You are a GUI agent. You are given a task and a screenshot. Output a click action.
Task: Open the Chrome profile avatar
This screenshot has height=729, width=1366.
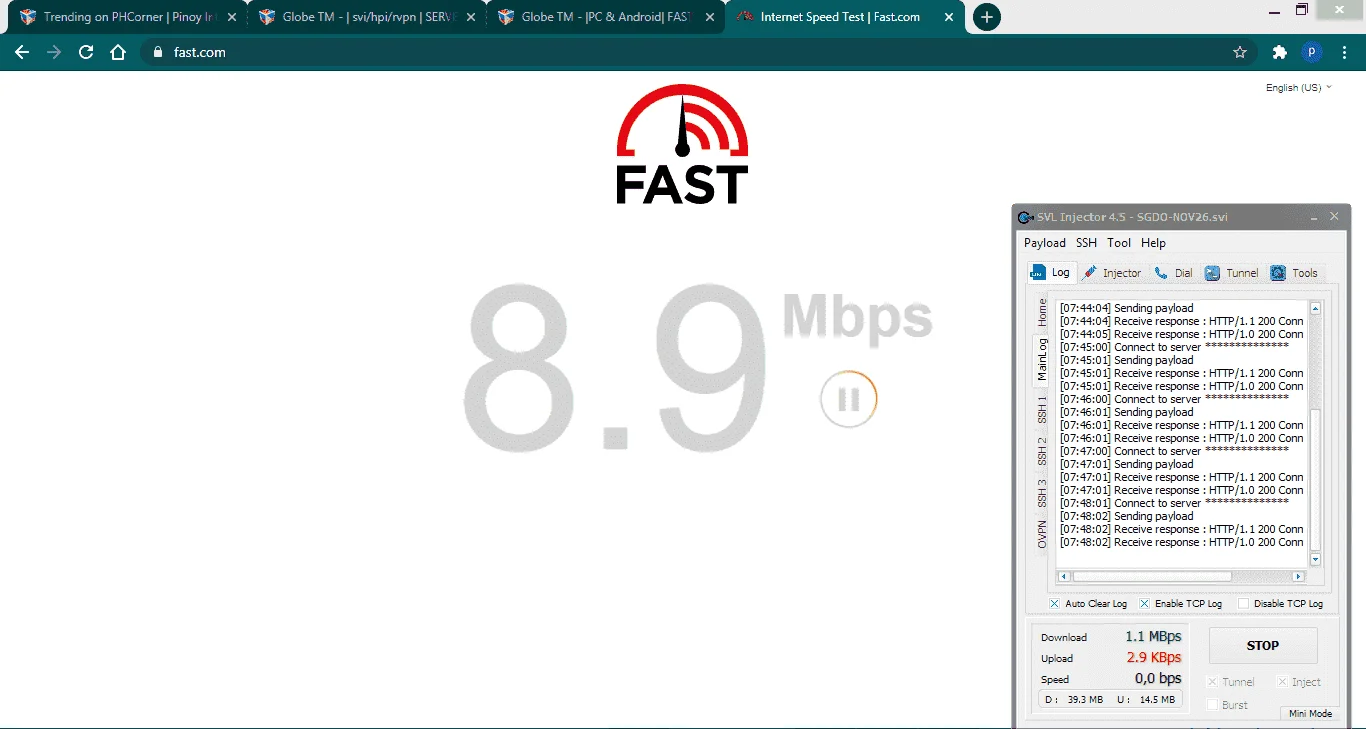click(x=1311, y=52)
